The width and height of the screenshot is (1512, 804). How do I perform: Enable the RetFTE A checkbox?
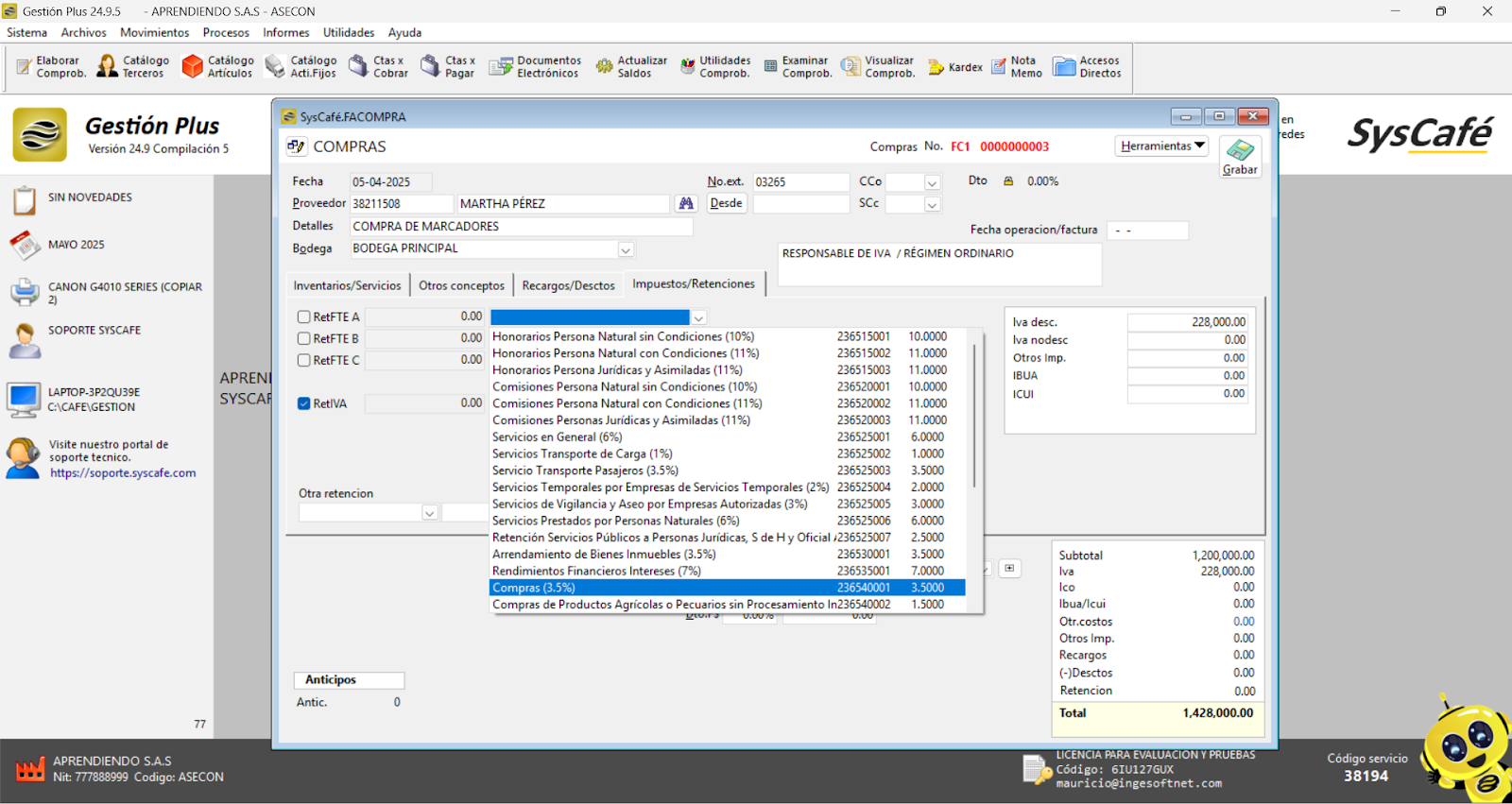304,317
